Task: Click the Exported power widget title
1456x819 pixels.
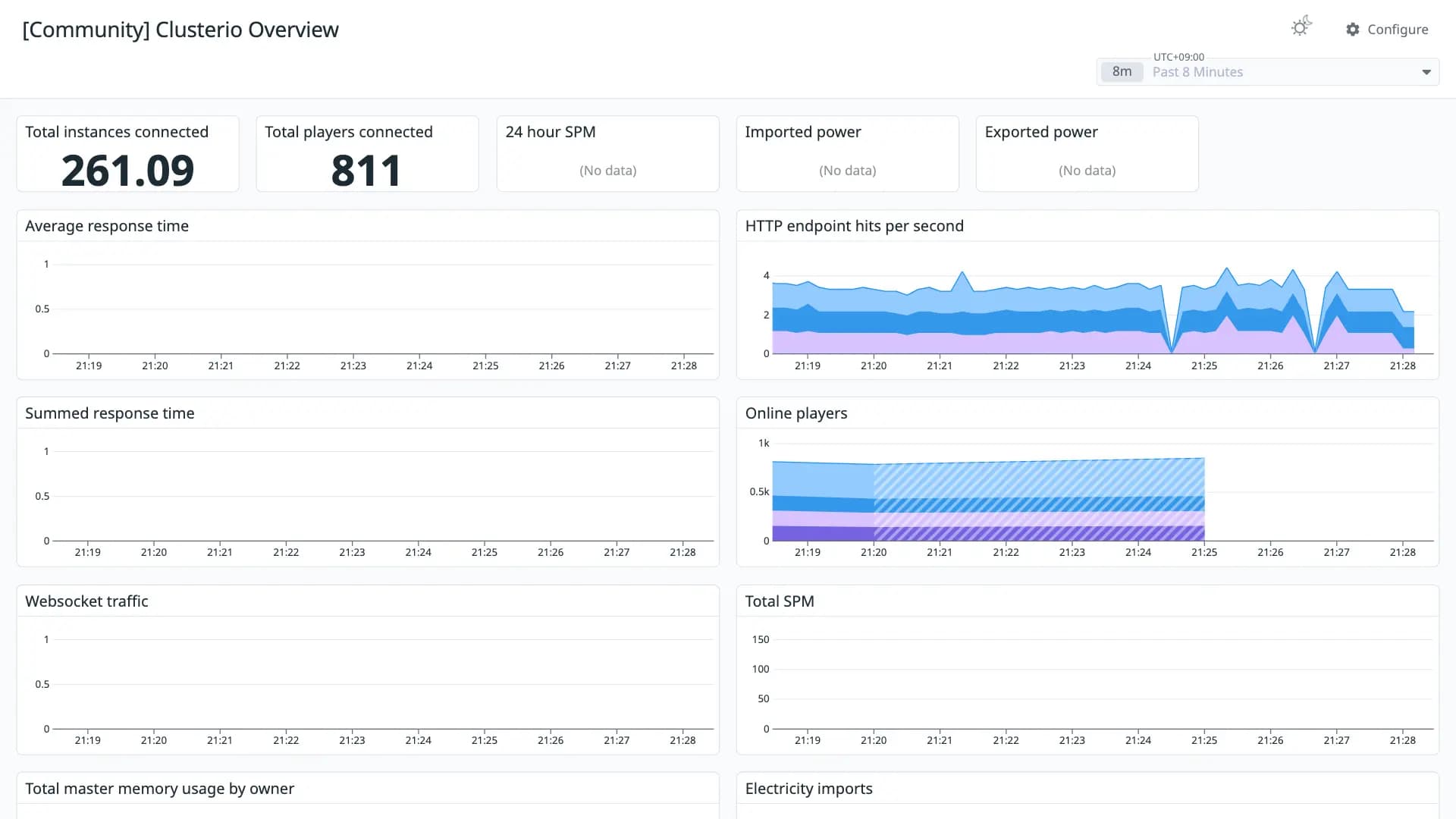Action: point(1041,132)
